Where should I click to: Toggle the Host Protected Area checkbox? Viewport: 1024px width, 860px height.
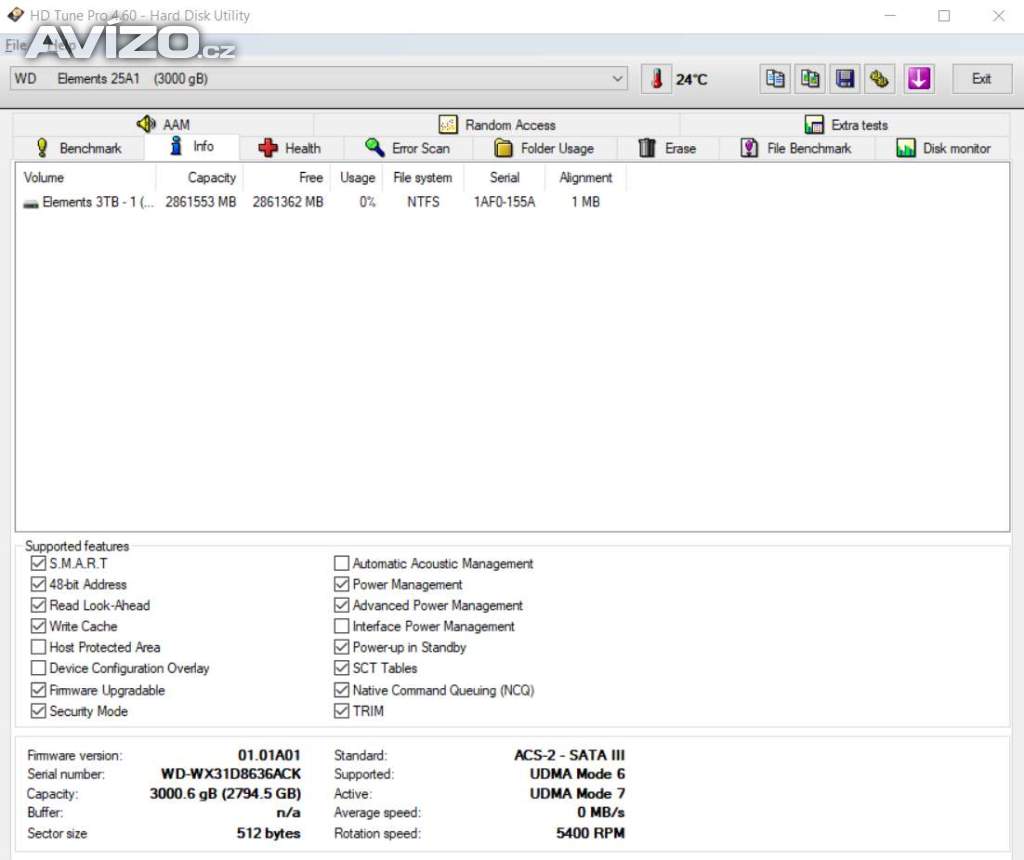pyautogui.click(x=39, y=647)
